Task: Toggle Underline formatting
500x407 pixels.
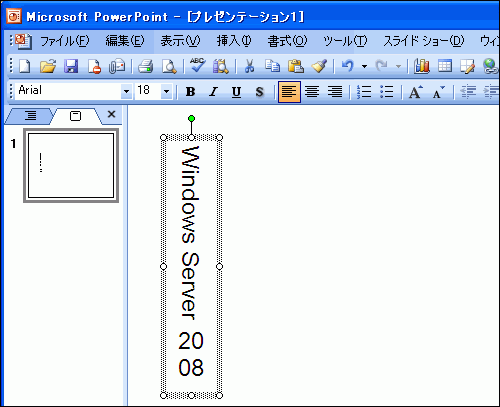Action: point(236,92)
